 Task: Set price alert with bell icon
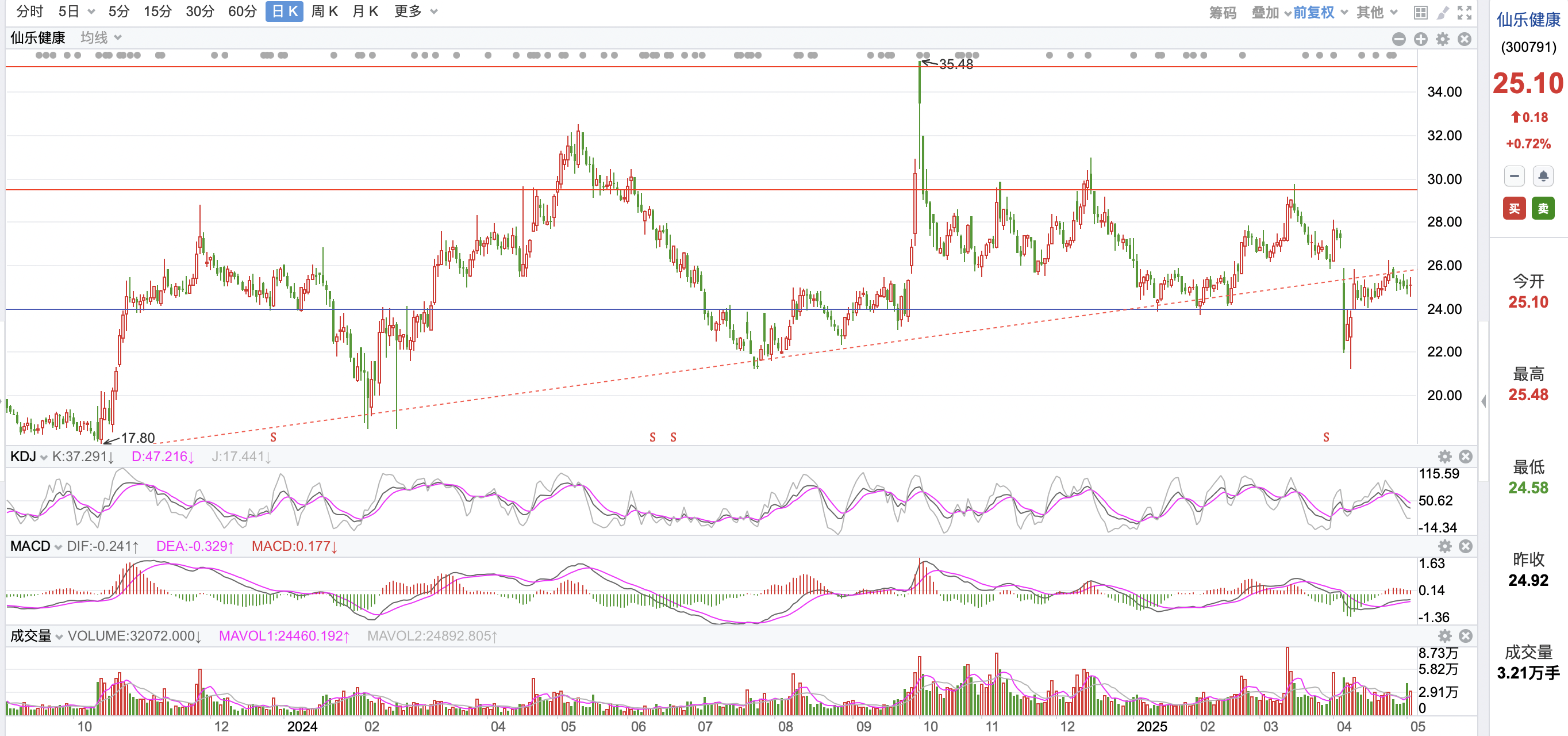pyautogui.click(x=1543, y=177)
